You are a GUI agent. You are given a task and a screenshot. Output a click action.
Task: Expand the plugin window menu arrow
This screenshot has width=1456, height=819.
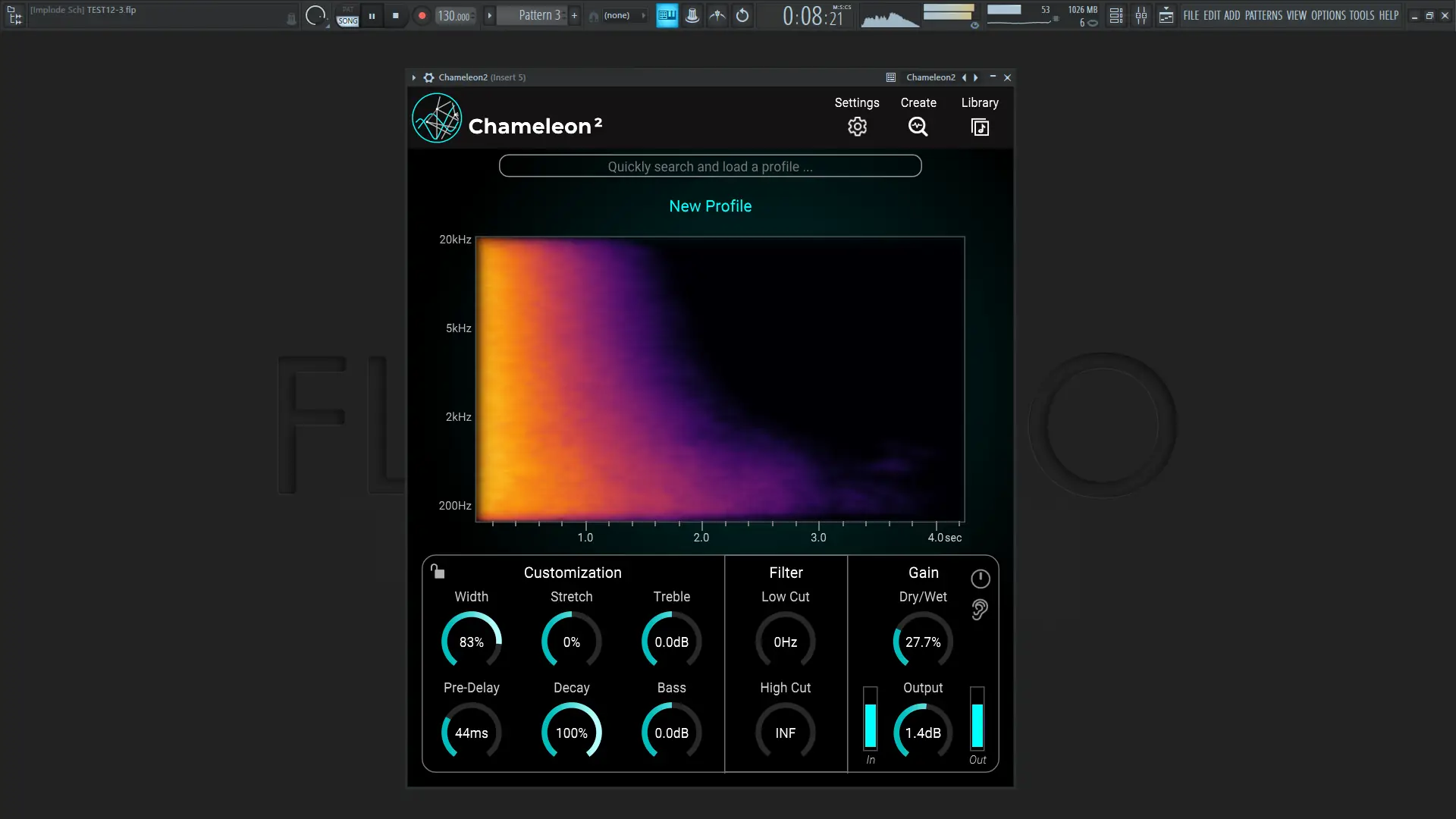[414, 77]
